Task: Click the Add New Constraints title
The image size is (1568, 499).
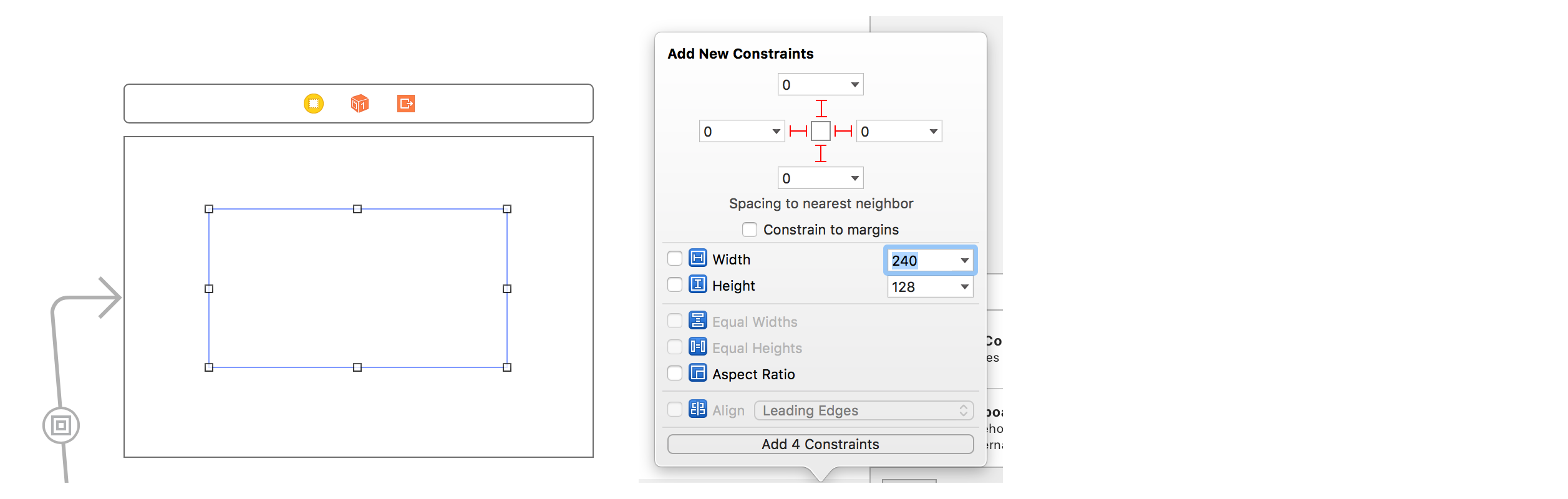Action: point(740,54)
